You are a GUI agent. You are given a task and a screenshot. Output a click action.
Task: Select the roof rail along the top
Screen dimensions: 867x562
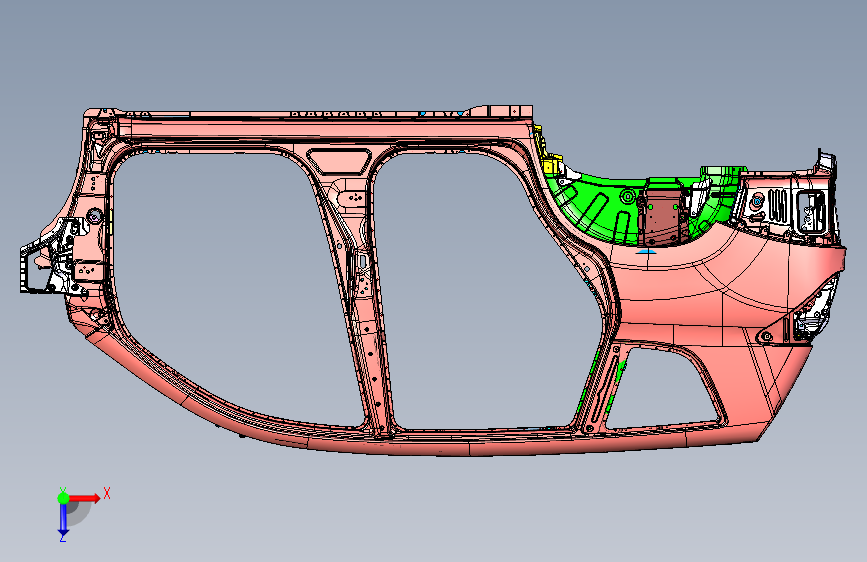(321, 131)
